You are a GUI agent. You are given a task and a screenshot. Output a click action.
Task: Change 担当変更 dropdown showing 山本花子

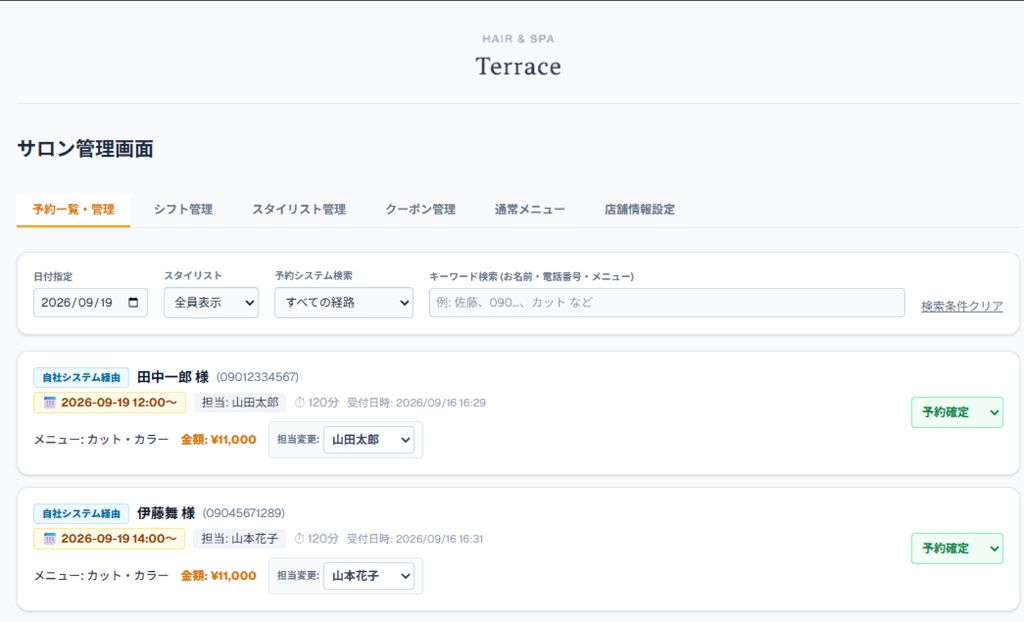(369, 576)
